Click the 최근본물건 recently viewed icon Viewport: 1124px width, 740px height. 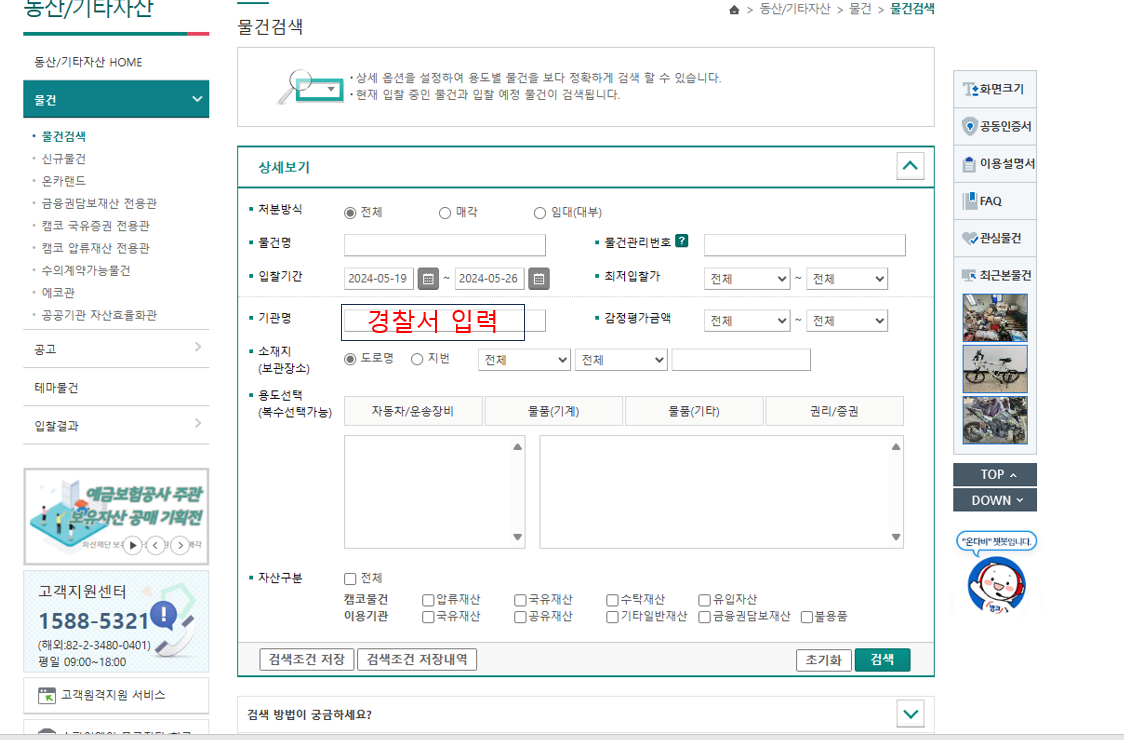point(994,274)
